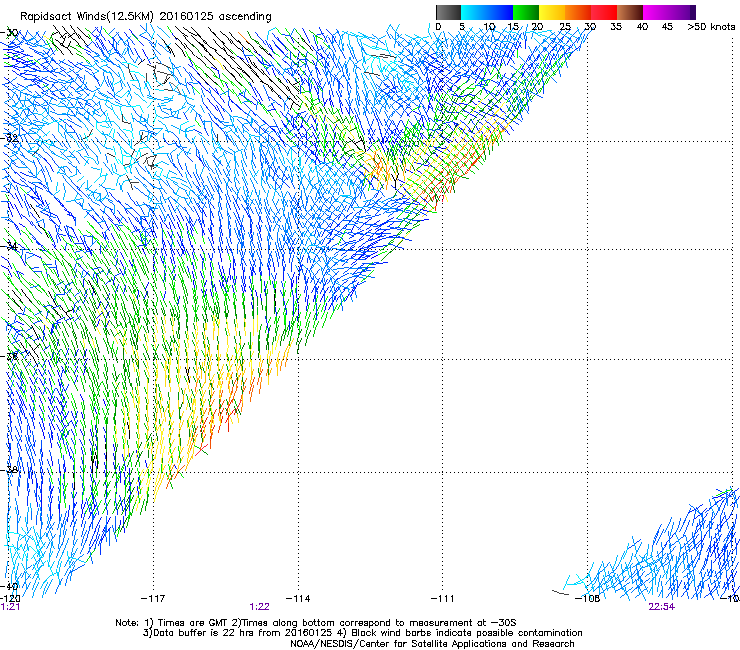
Task: Click the '1:22' purple time stamp
Action: click(259, 607)
